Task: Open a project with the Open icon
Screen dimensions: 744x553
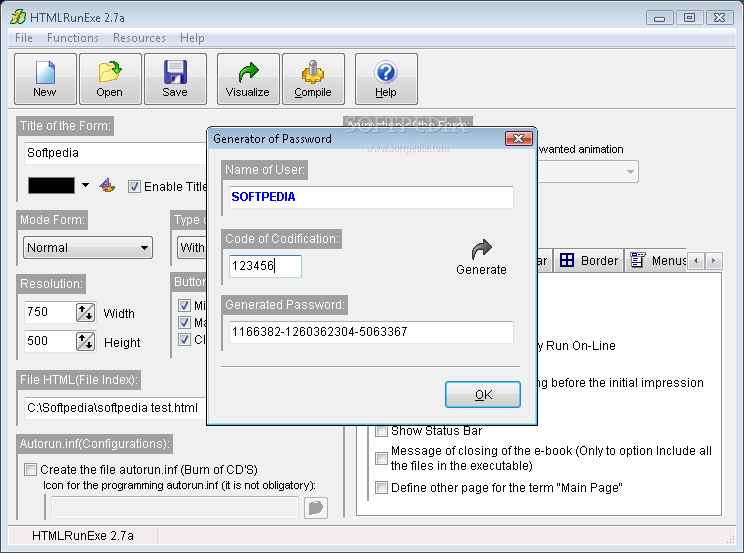Action: click(110, 73)
